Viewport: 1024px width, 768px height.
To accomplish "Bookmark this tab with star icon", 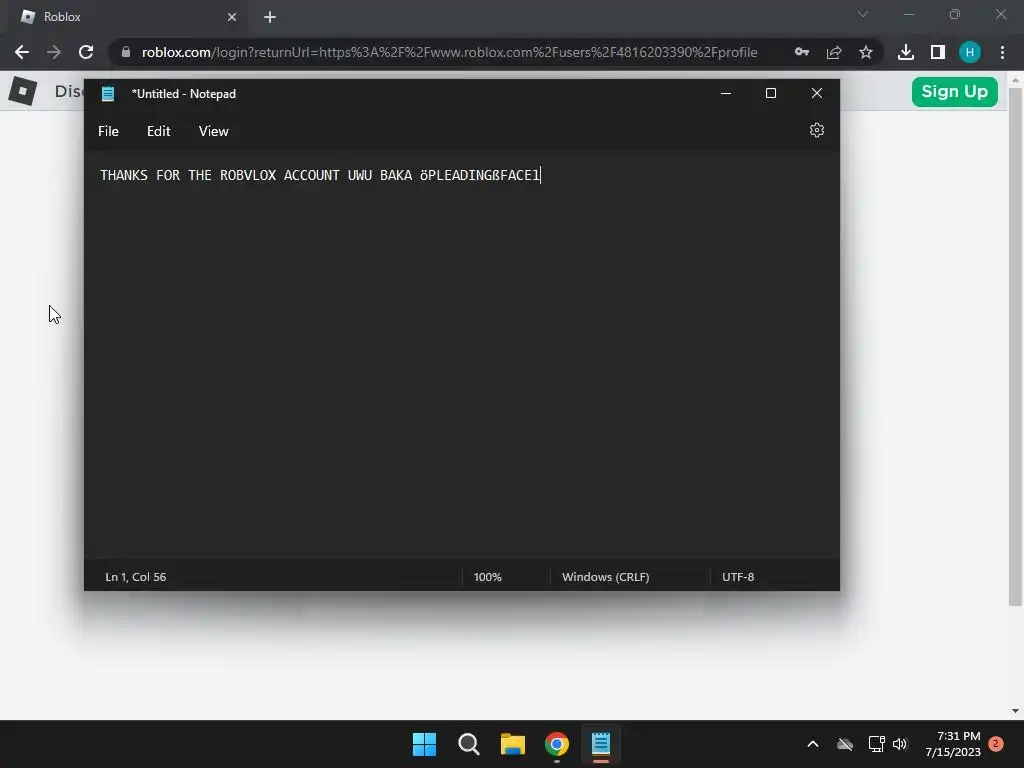I will [x=866, y=52].
